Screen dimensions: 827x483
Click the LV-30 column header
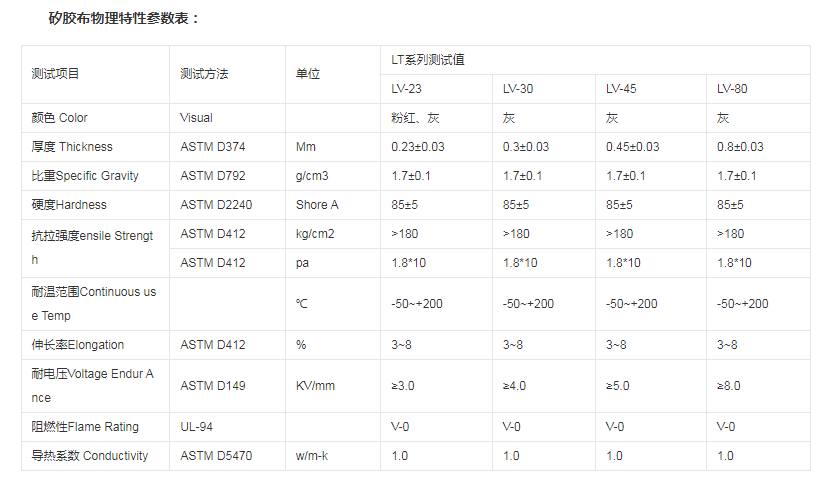pos(518,89)
